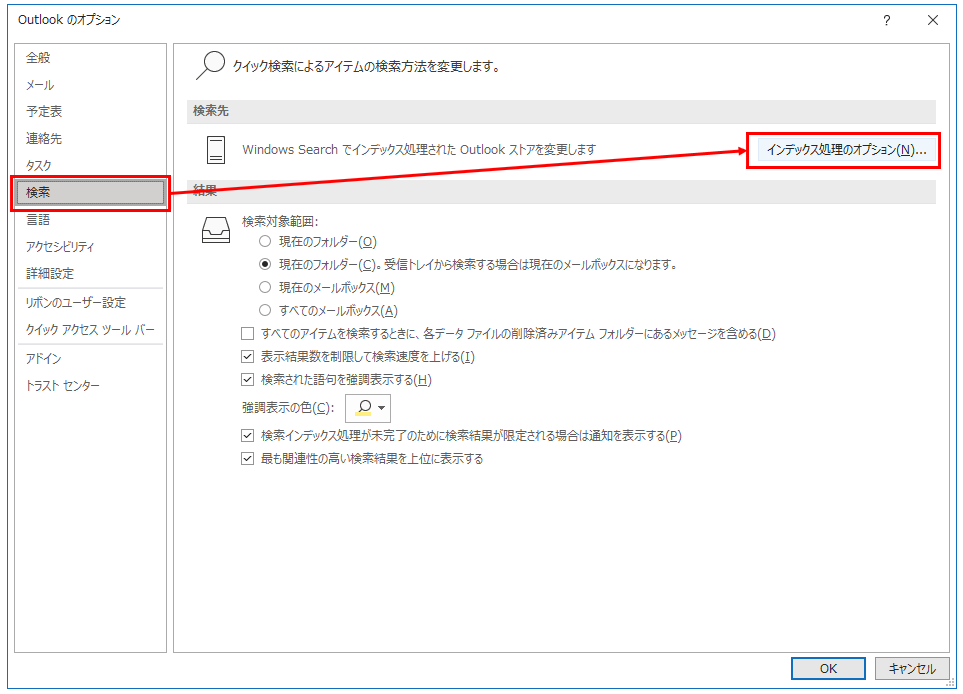Switch to 詳細設定 options category
The image size is (963, 694).
pyautogui.click(x=90, y=273)
